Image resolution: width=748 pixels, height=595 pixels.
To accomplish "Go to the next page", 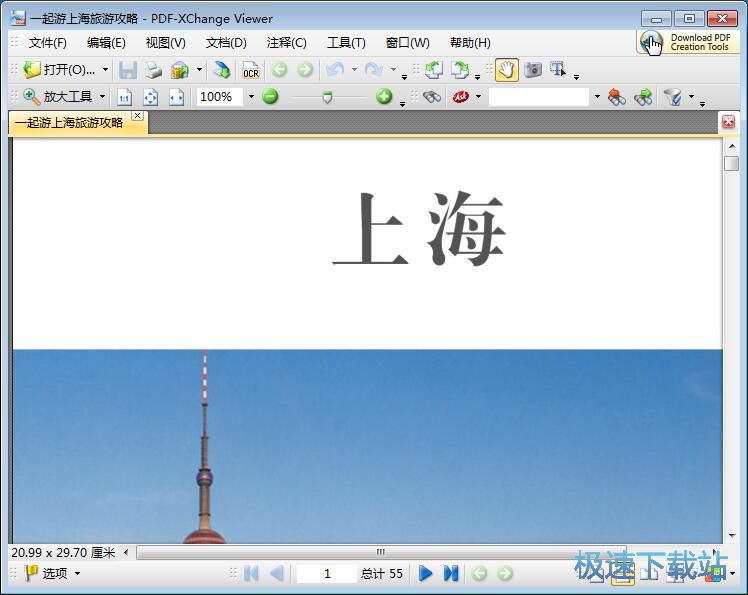I will click(x=425, y=573).
